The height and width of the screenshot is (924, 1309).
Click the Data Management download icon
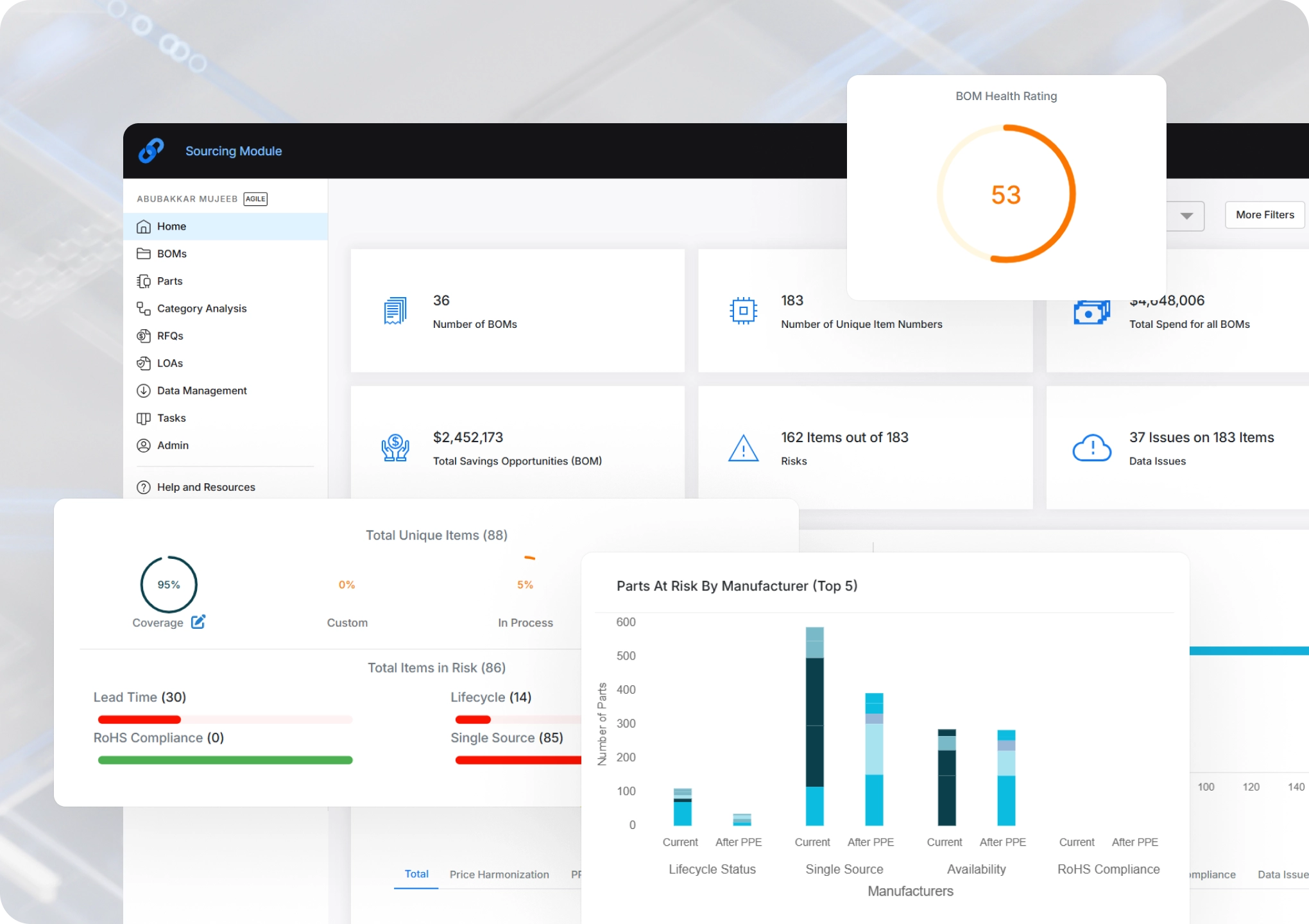[x=144, y=391]
